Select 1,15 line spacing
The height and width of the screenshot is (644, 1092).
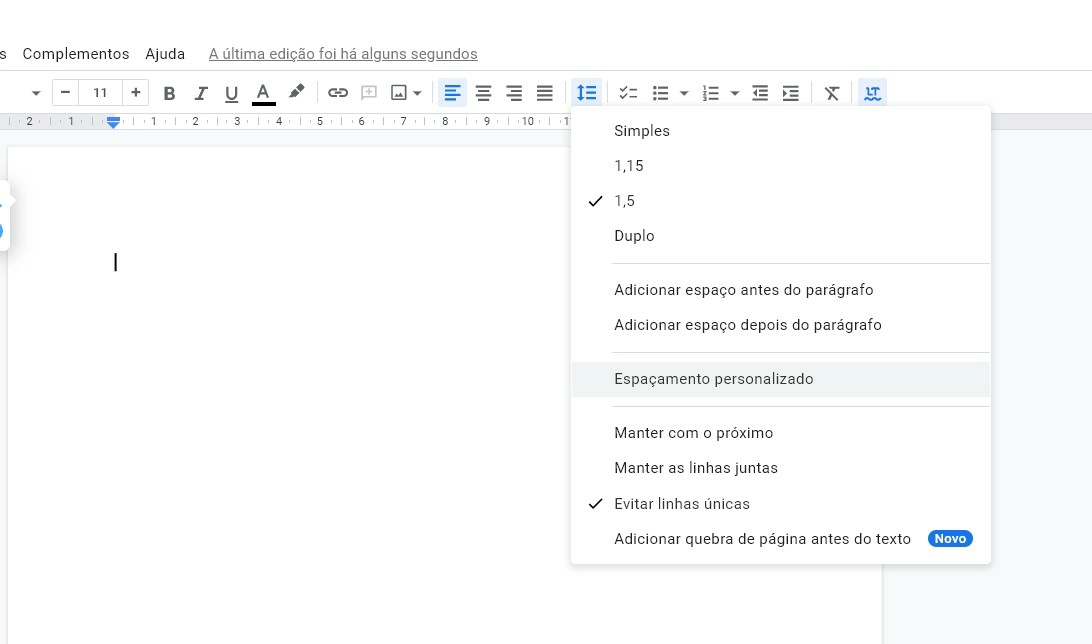(x=781, y=166)
